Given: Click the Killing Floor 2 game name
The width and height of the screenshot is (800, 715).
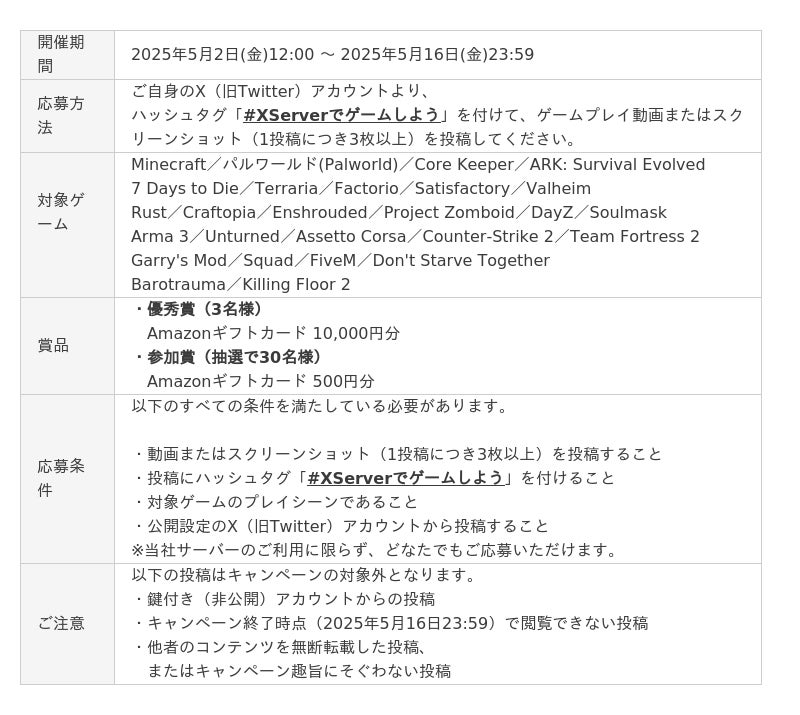Looking at the screenshot, I should pyautogui.click(x=296, y=284).
